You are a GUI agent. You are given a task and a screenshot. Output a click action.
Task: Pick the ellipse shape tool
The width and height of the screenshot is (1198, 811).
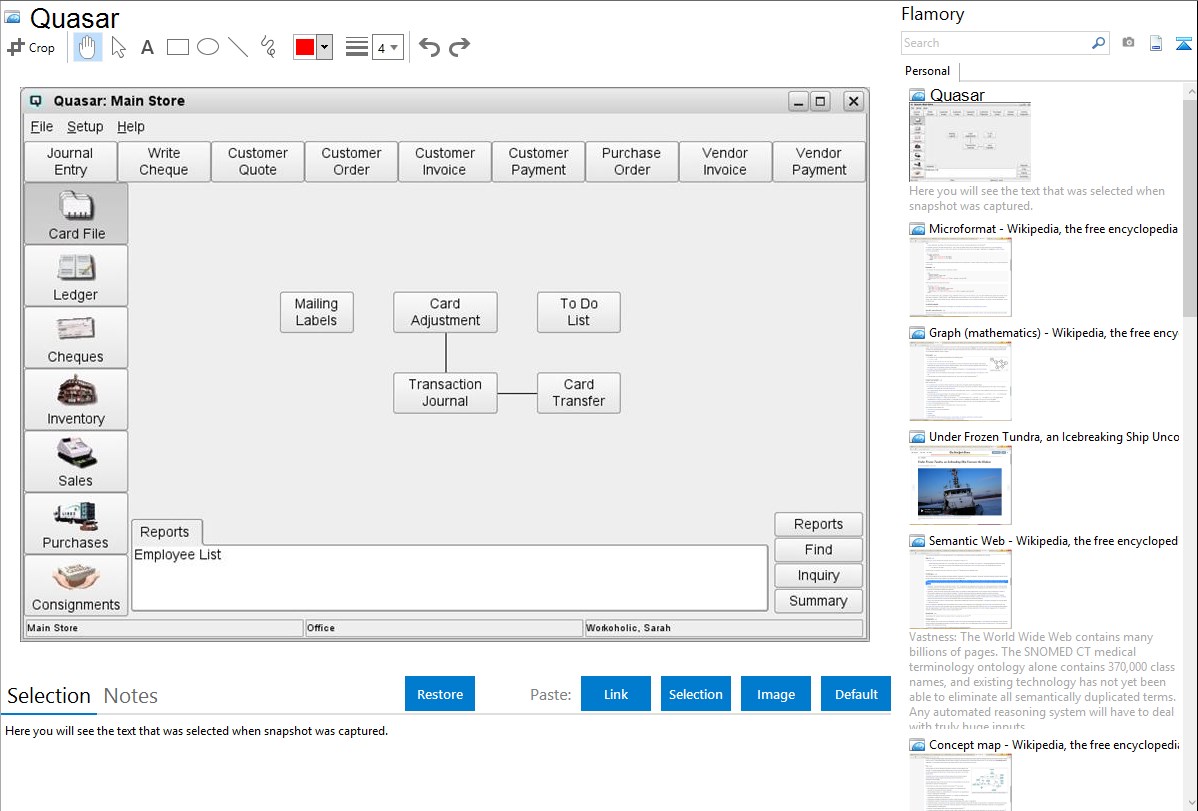[x=208, y=47]
